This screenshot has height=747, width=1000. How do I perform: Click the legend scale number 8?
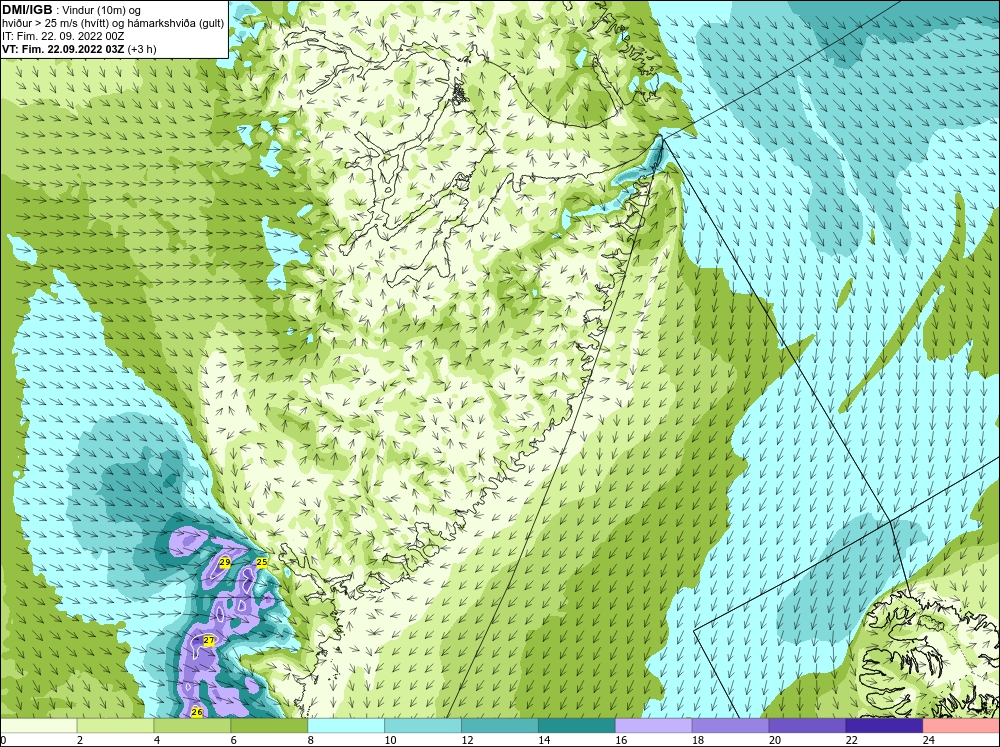tap(311, 740)
